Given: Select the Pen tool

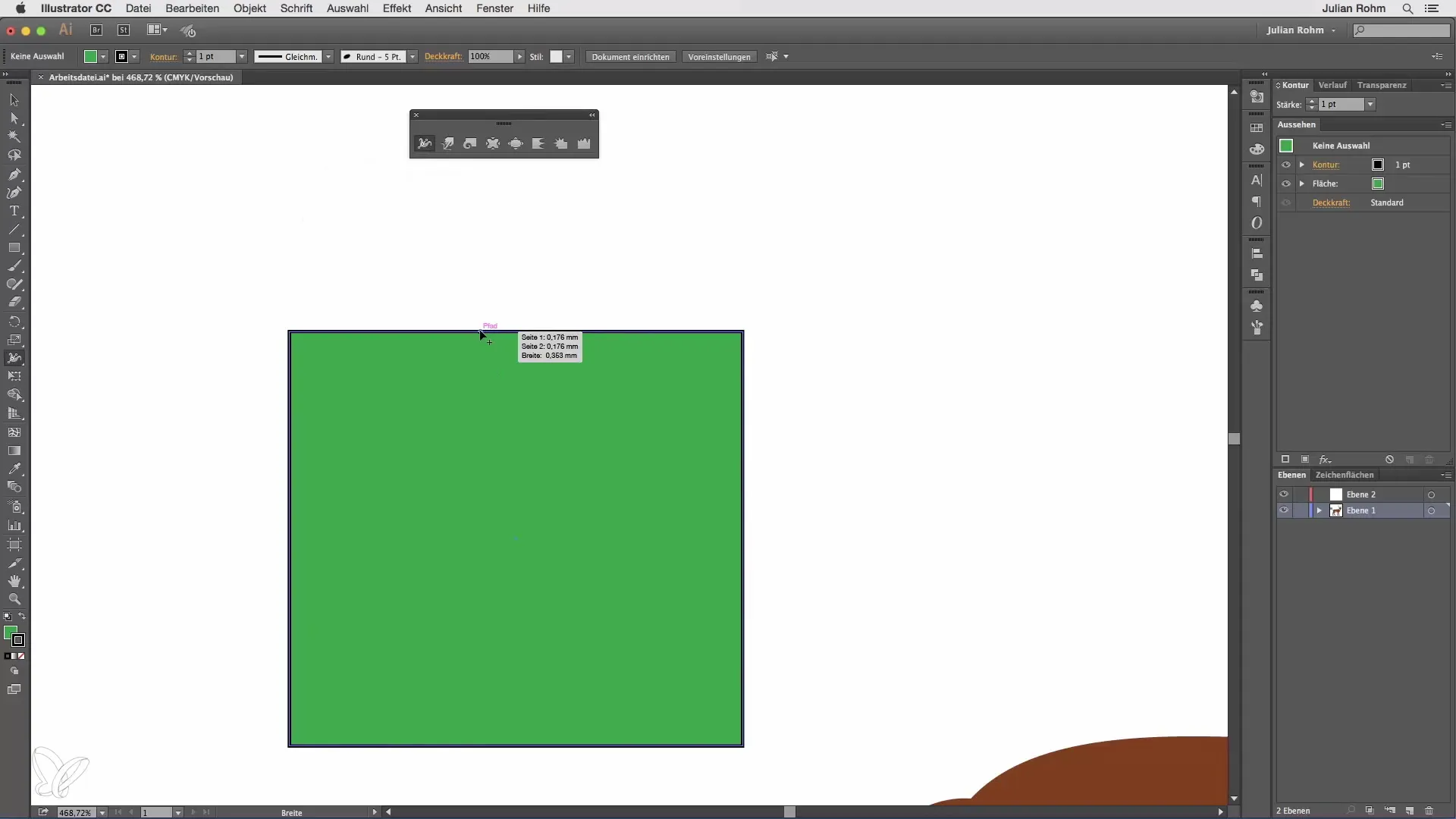Looking at the screenshot, I should pos(14,174).
